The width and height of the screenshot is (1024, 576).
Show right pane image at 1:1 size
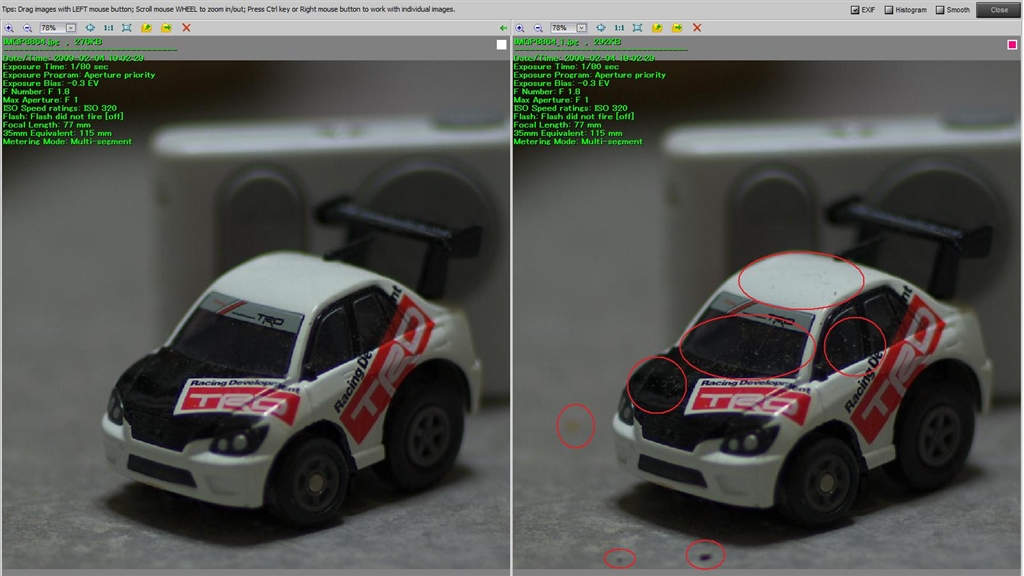coord(619,28)
